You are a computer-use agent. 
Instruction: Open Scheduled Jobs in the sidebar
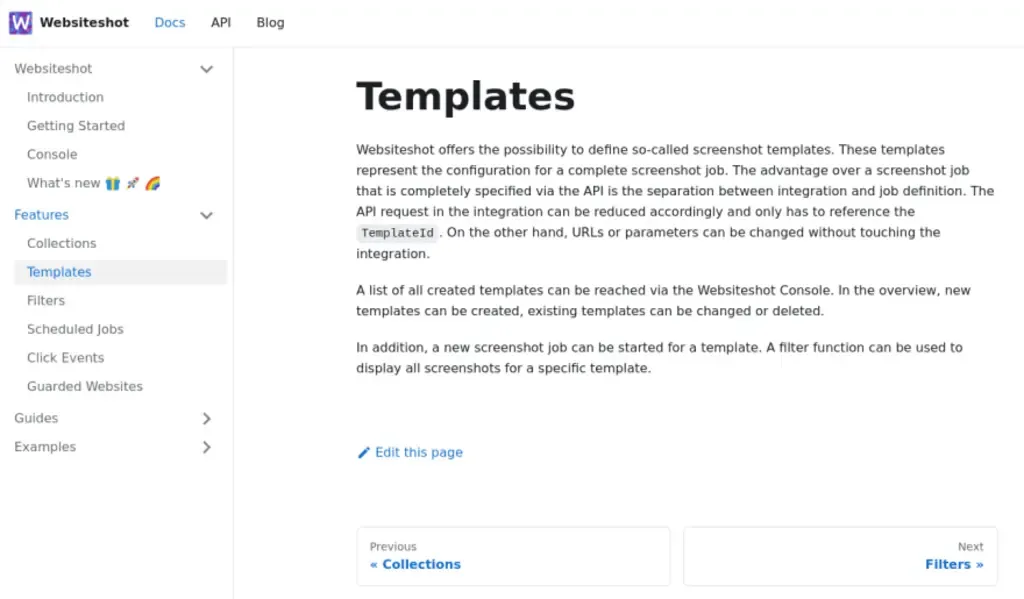pyautogui.click(x=75, y=329)
